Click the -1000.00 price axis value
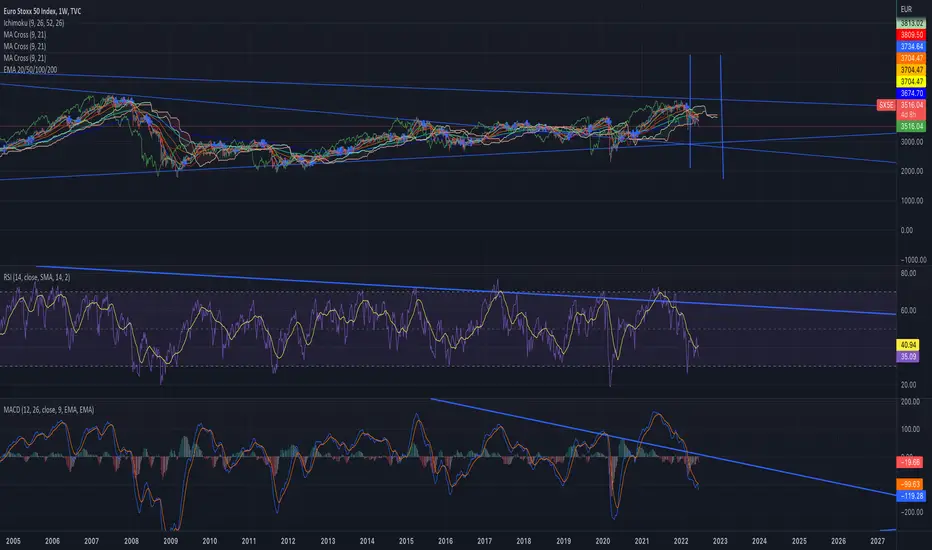Image resolution: width=932 pixels, height=550 pixels. click(x=912, y=260)
